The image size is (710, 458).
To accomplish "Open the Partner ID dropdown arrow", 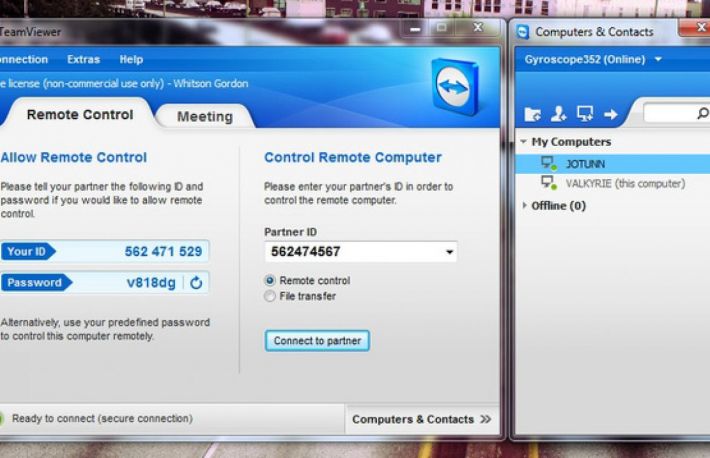I will point(449,253).
